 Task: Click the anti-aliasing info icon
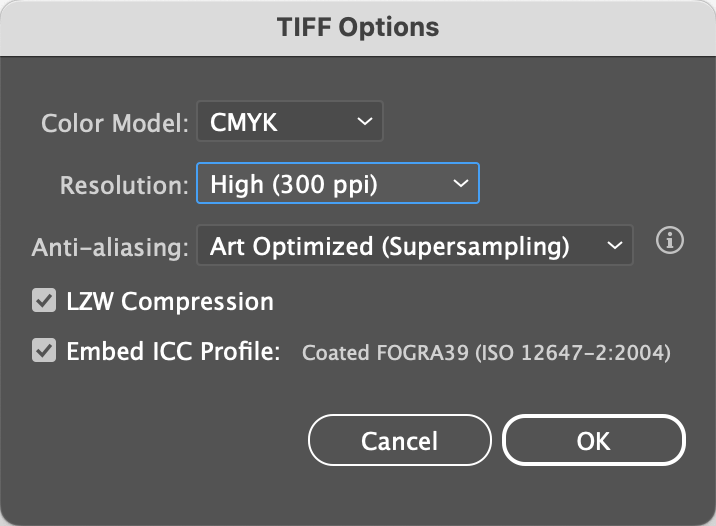[669, 240]
